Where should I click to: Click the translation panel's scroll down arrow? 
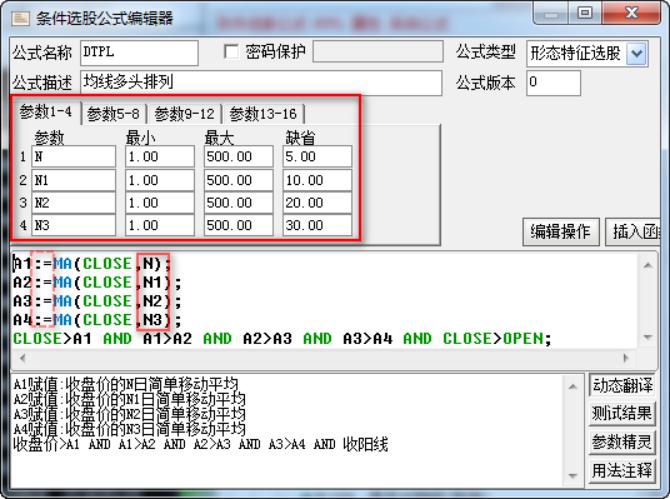[573, 476]
